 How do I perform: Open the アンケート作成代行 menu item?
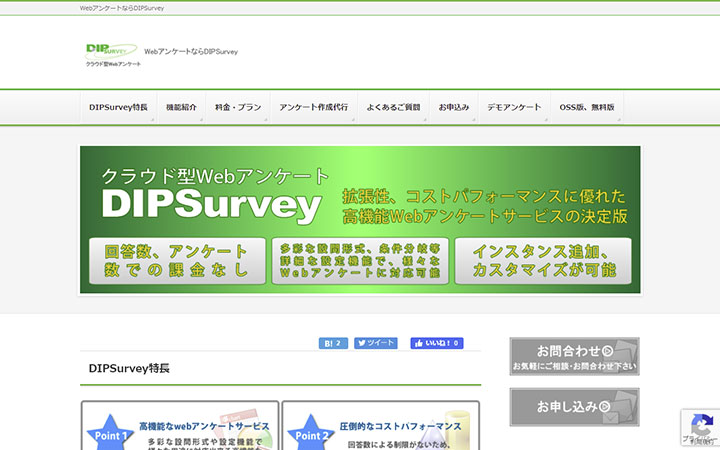314,107
